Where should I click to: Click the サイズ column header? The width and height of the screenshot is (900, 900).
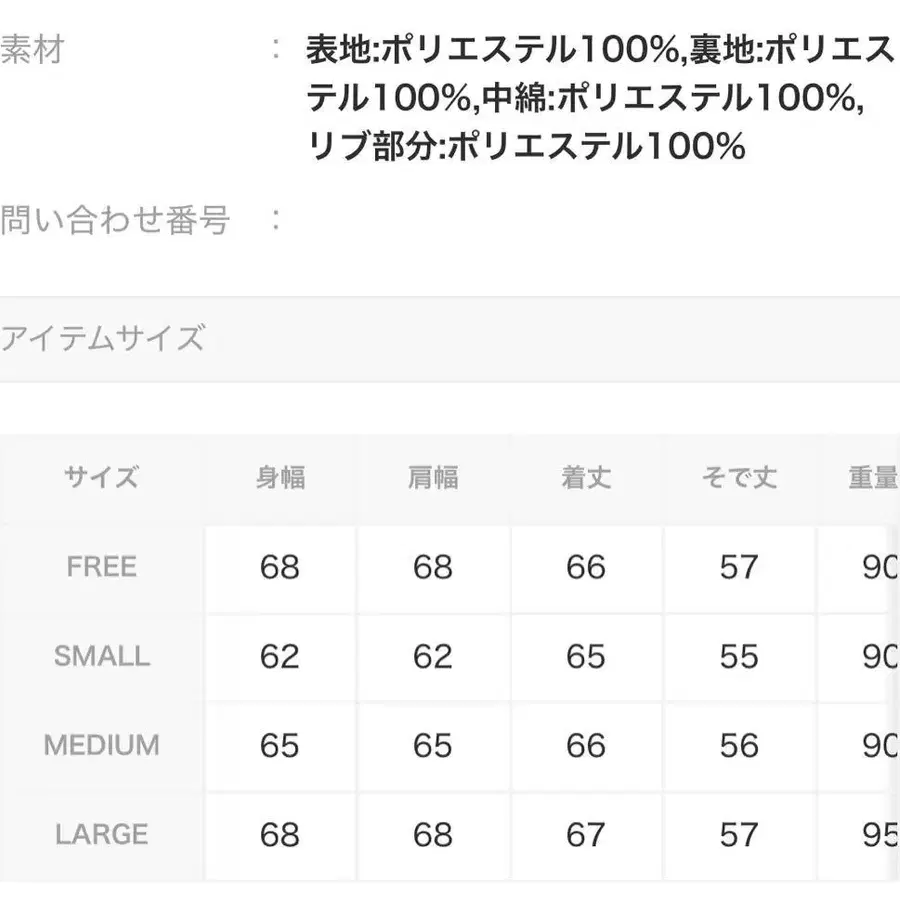101,477
